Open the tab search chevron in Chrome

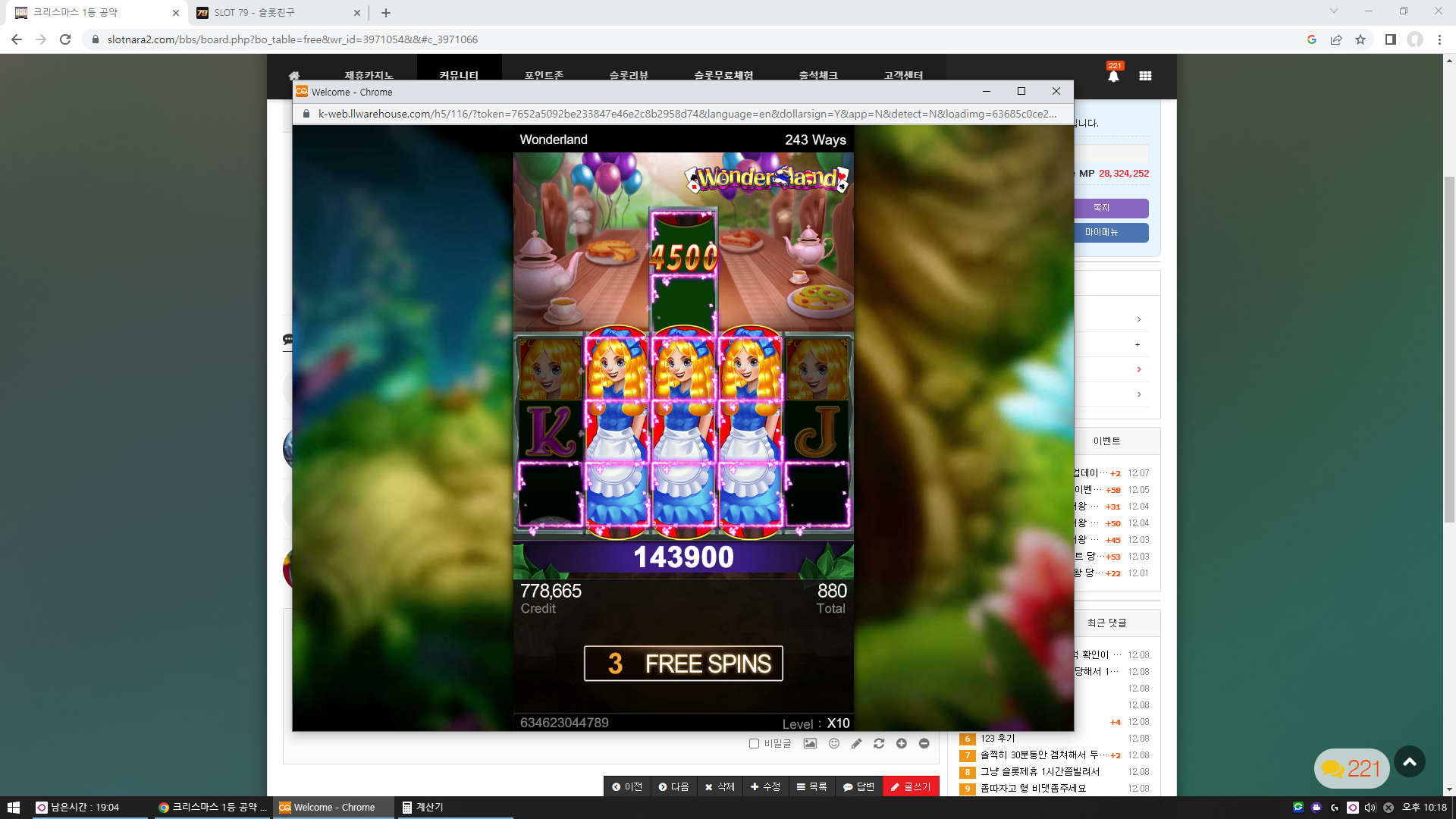(x=1334, y=11)
